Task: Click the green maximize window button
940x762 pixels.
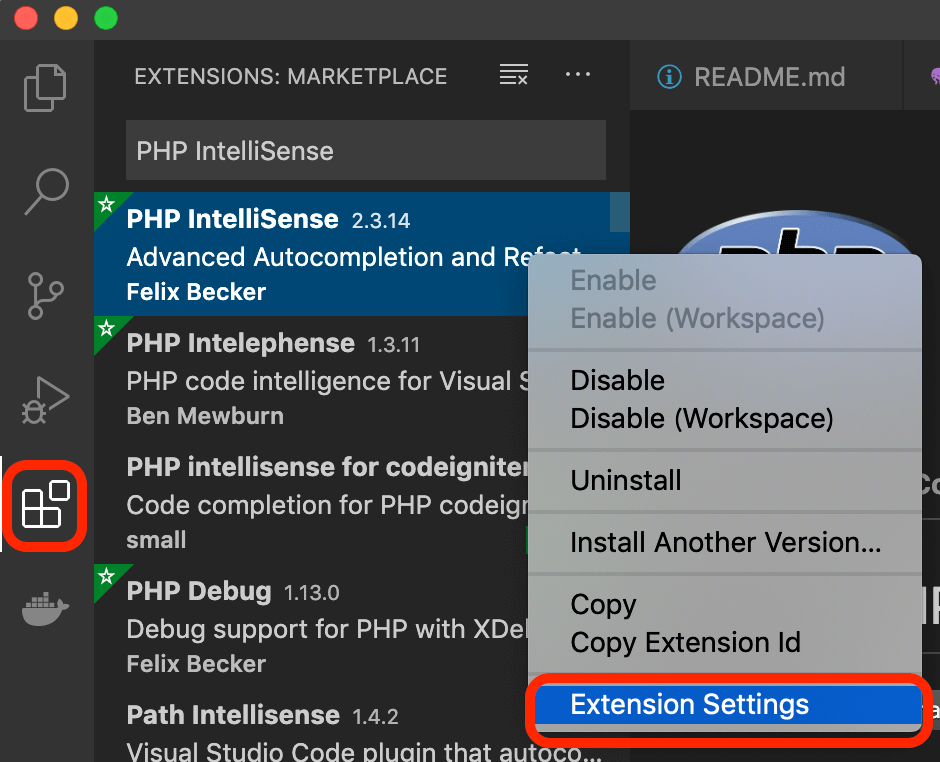Action: click(x=106, y=17)
